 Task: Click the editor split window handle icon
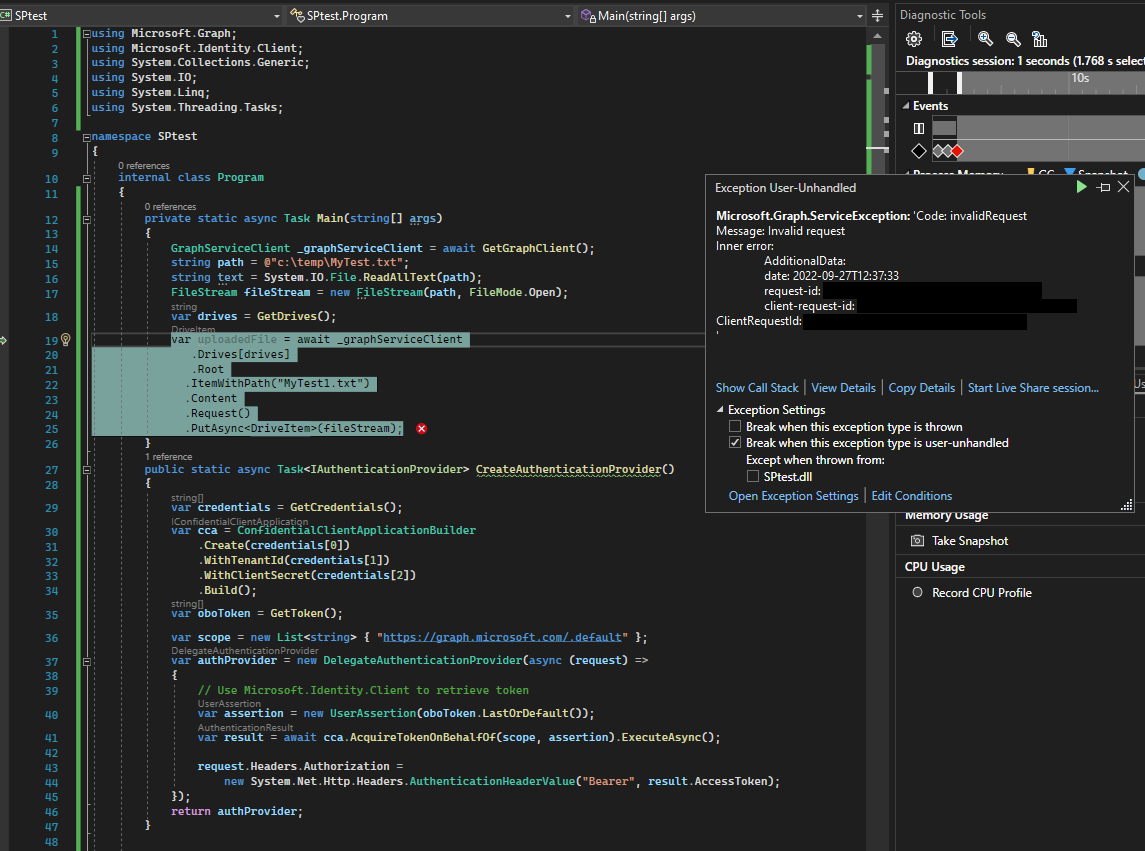click(x=877, y=16)
